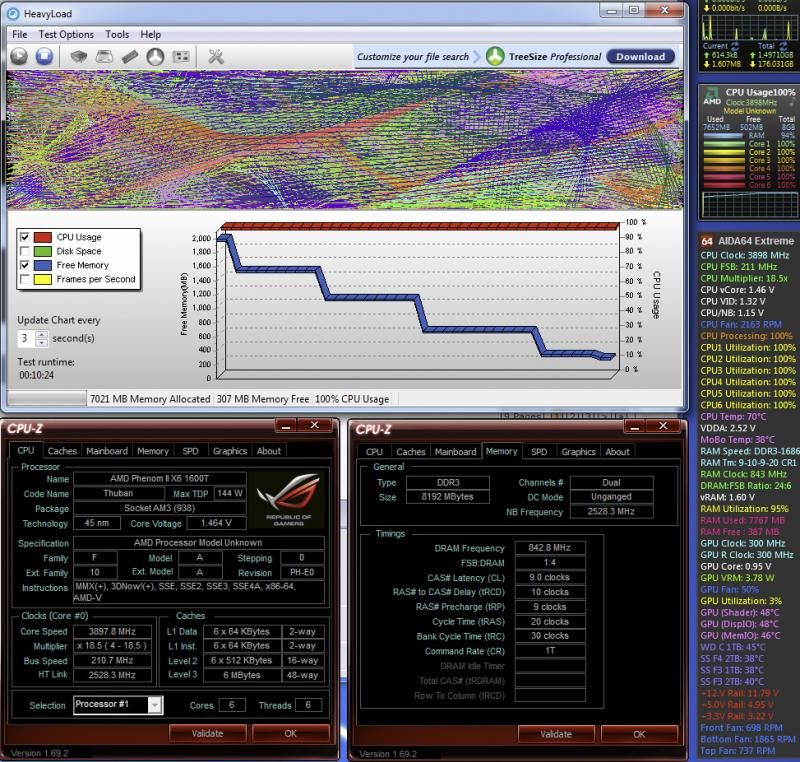The image size is (800, 762).
Task: Click the Stop test icon in toolbar
Action: (44, 56)
